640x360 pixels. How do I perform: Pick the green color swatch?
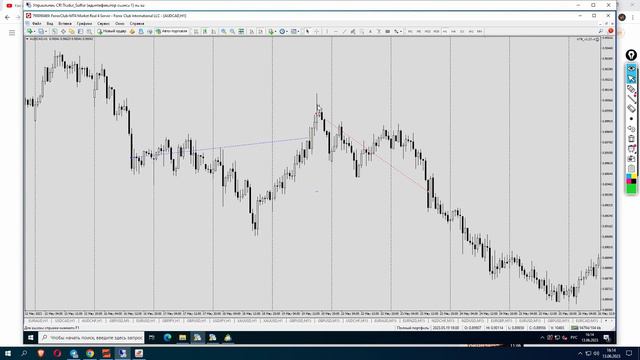(631, 189)
